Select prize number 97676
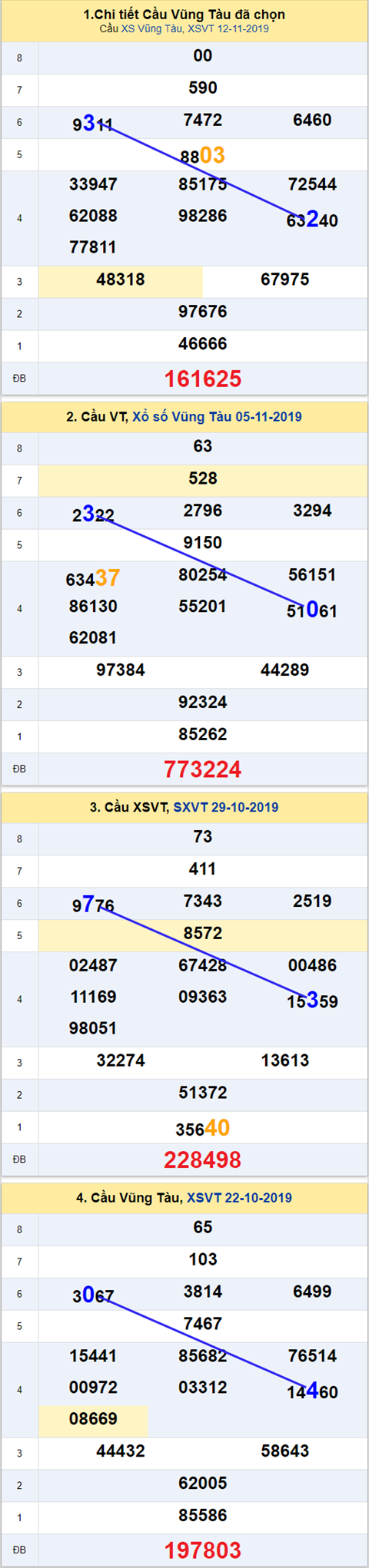Viewport: 369px width, 1568px height. [203, 312]
